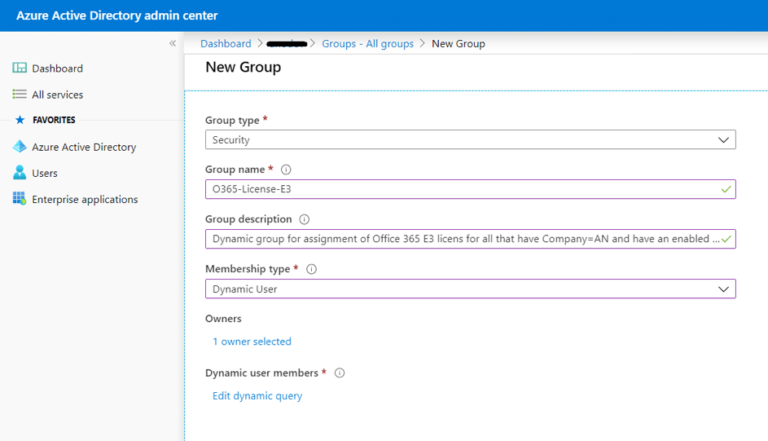Click the Dashboard breadcrumb link
768x441 pixels.
point(225,44)
